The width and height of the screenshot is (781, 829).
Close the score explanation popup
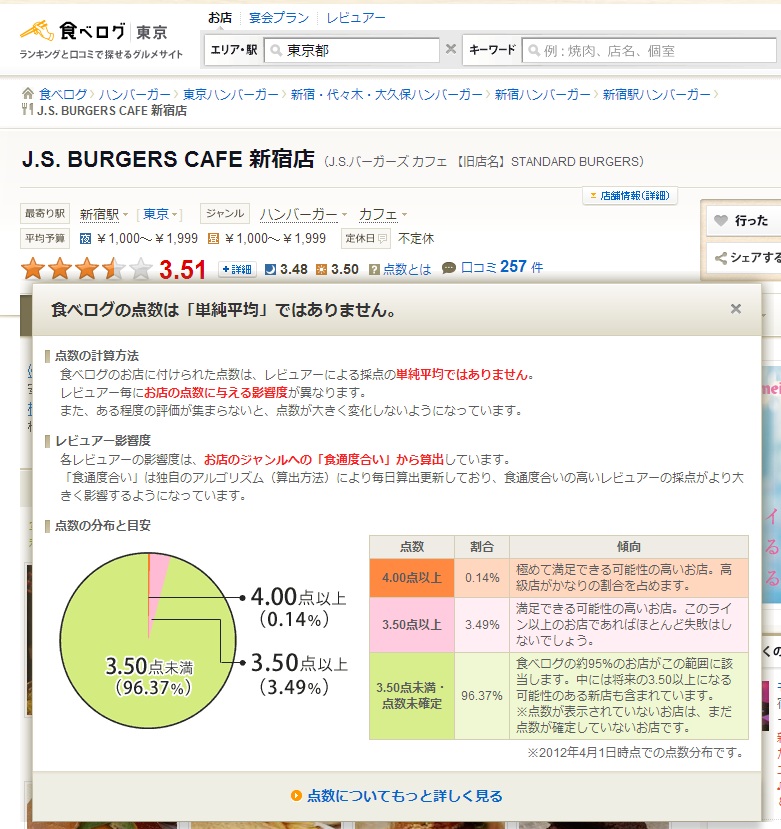[x=736, y=309]
